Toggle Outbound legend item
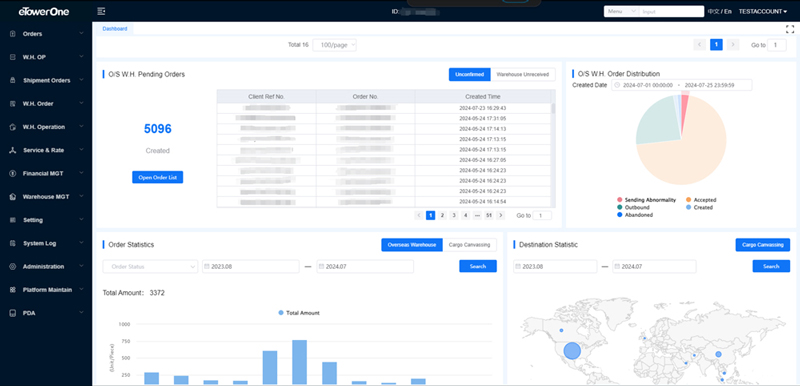The height and width of the screenshot is (386, 800). (633, 208)
